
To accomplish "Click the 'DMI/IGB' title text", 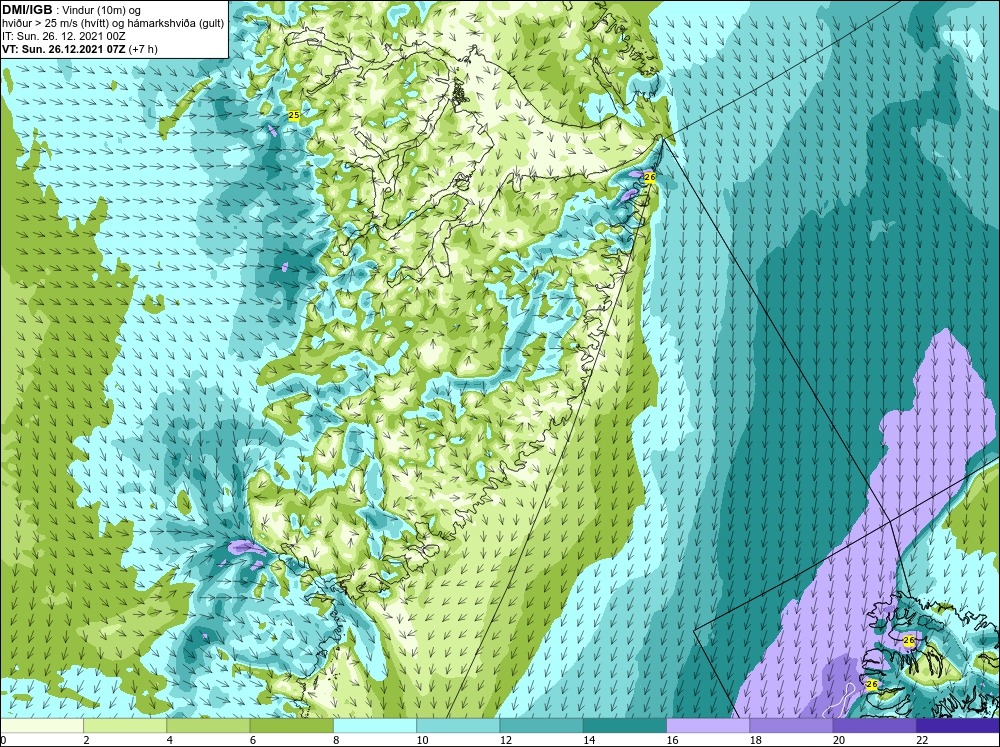I will pos(27,10).
